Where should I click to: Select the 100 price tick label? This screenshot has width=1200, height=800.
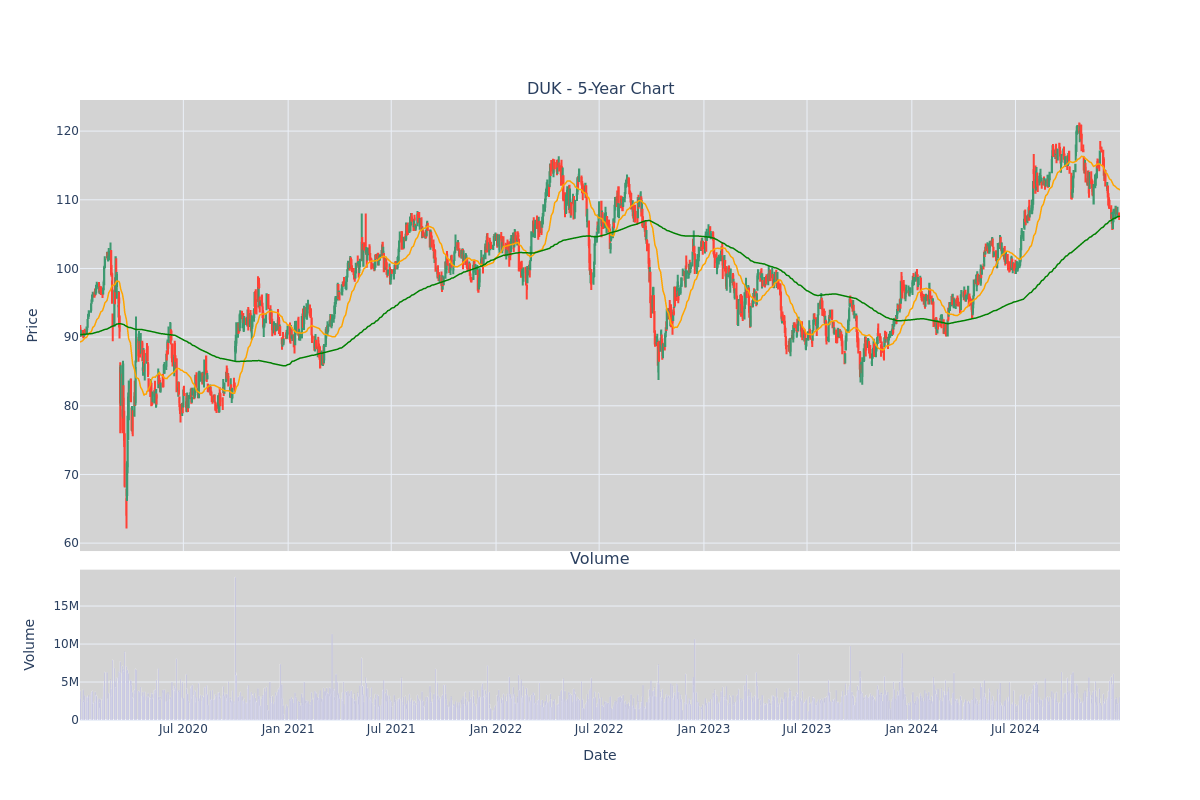[67, 268]
